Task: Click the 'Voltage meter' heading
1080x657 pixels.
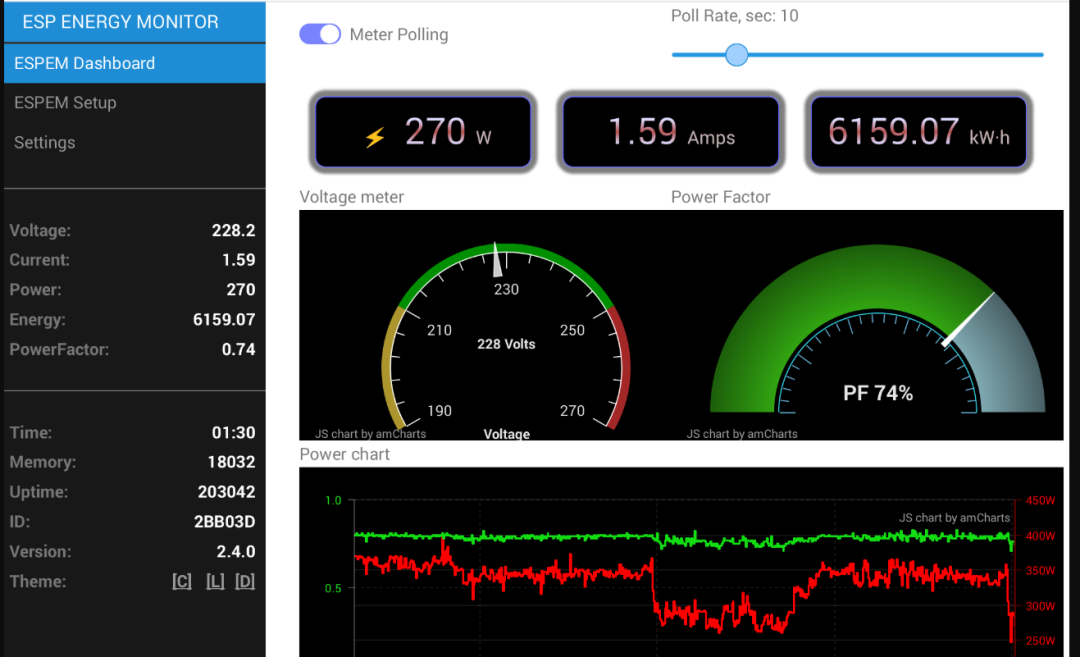Action: point(351,197)
